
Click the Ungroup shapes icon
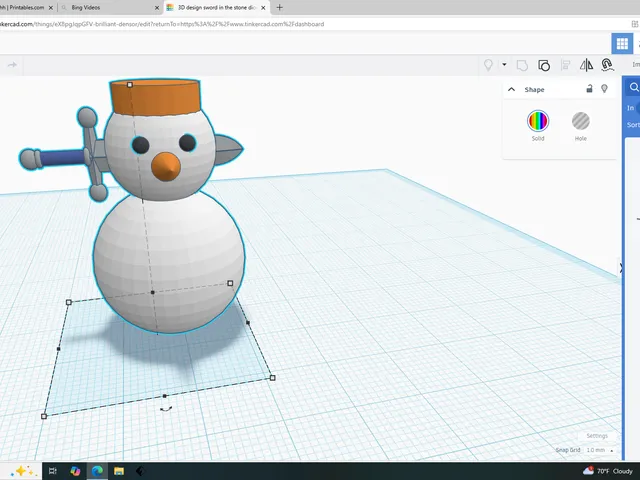(544, 65)
